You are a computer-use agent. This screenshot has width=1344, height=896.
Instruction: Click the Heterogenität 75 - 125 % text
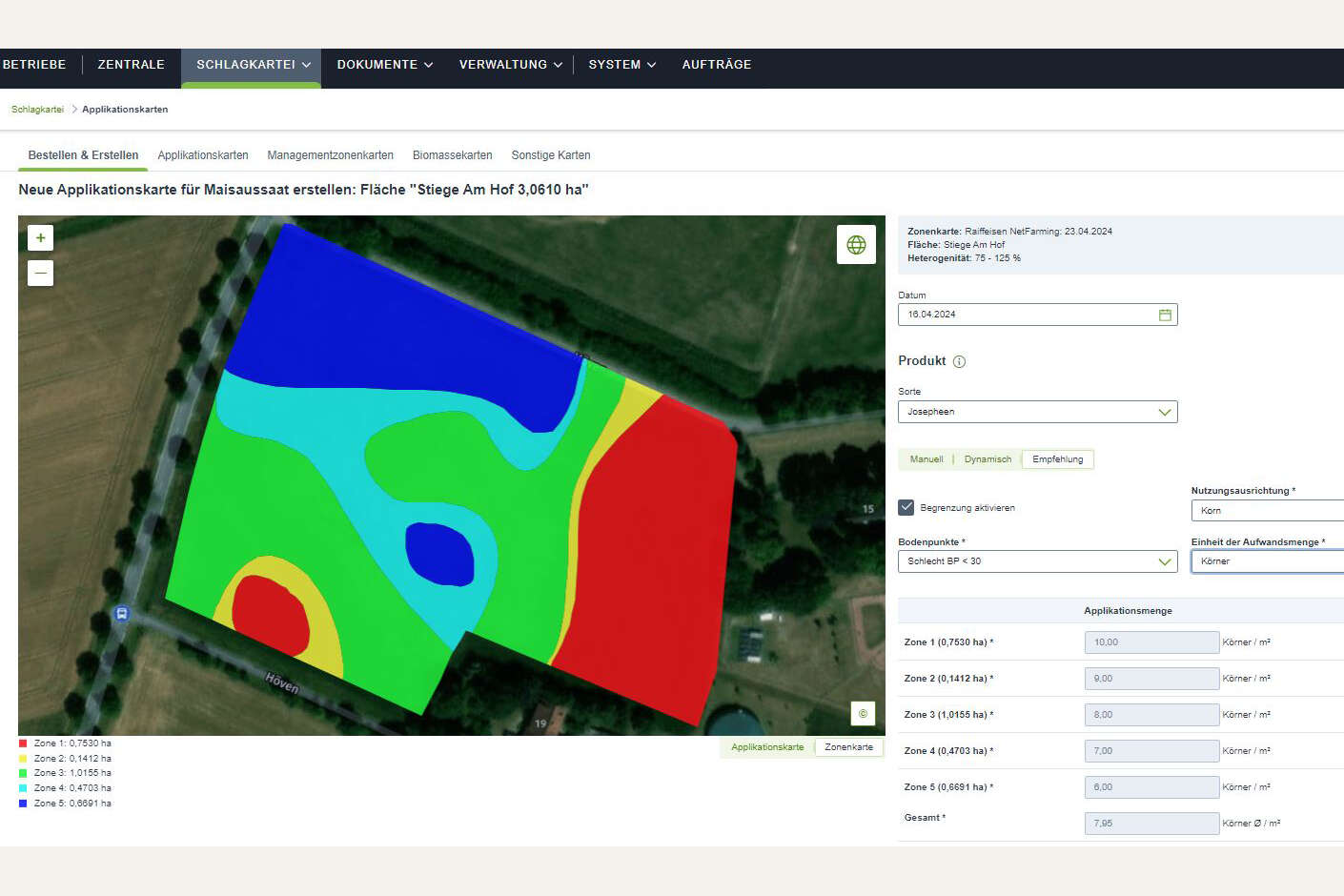tap(964, 258)
